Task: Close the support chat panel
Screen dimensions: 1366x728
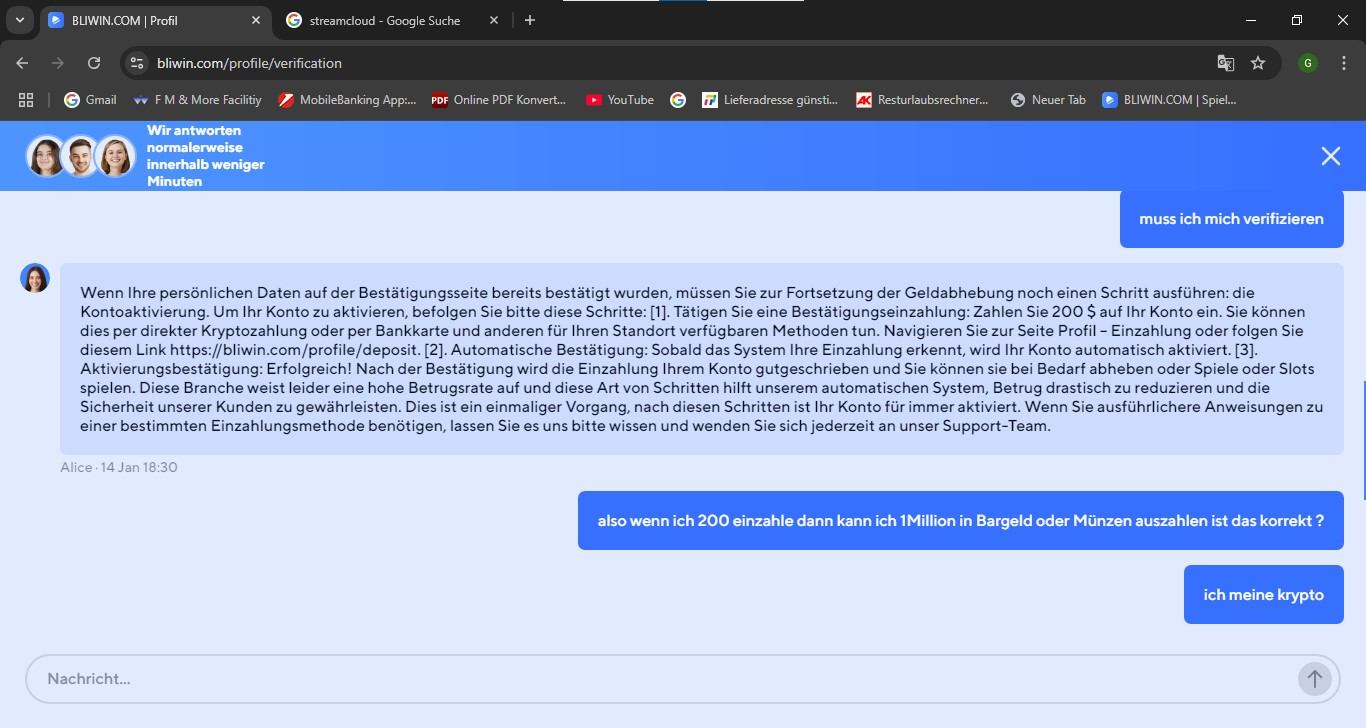Action: click(x=1330, y=156)
